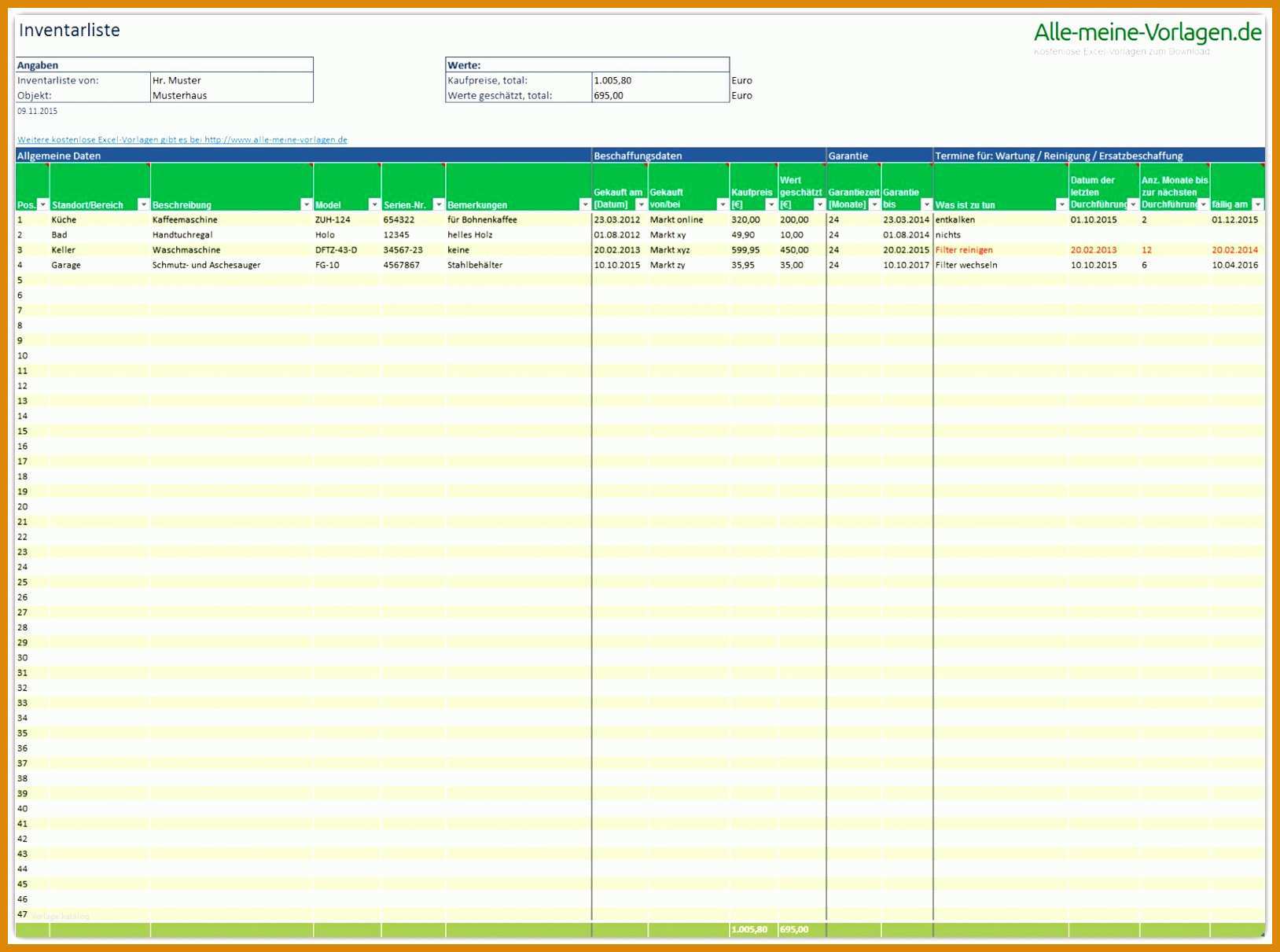1280x952 pixels.
Task: Select seller cell 'Markt online'
Action: coord(688,219)
